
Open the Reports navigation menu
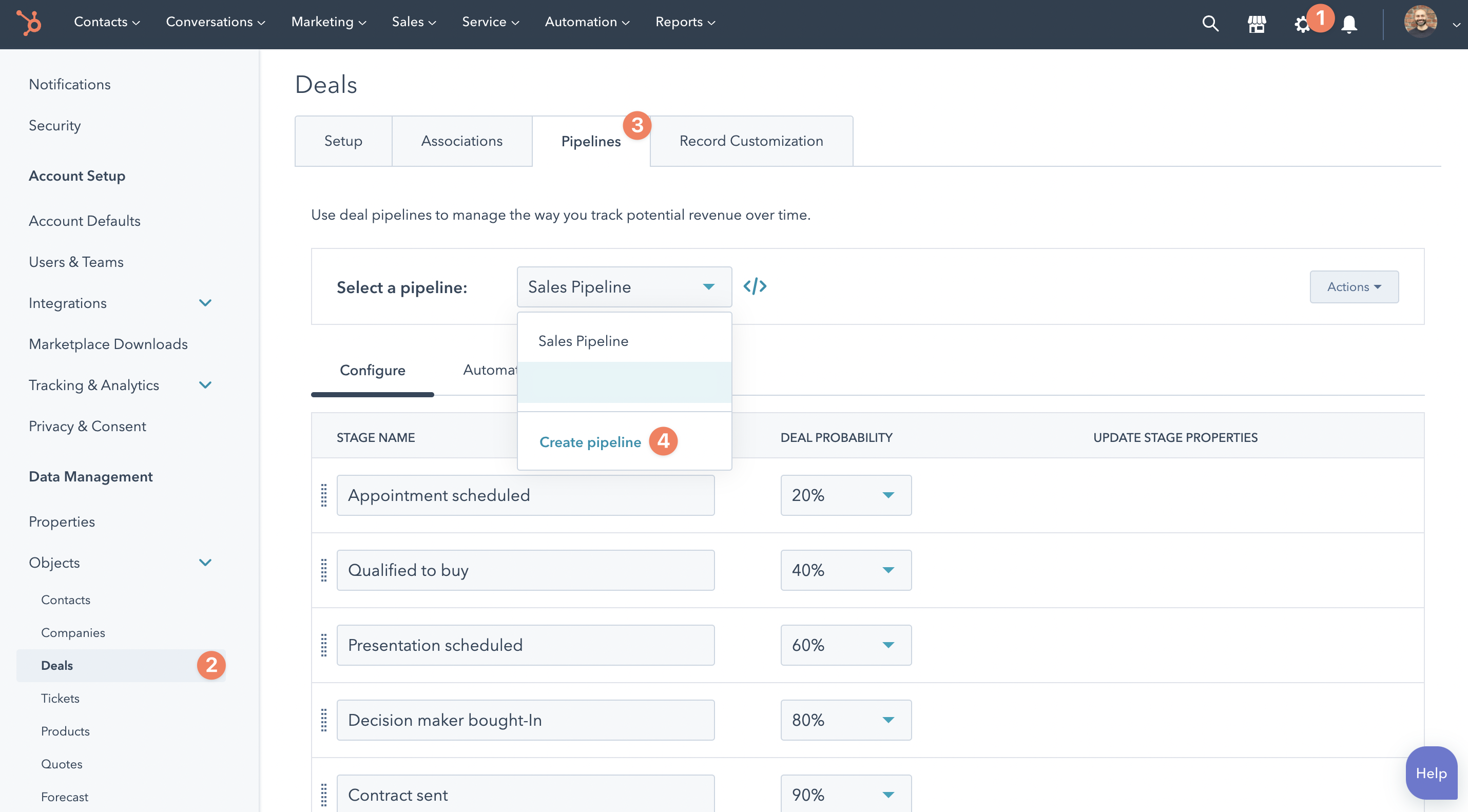click(684, 22)
